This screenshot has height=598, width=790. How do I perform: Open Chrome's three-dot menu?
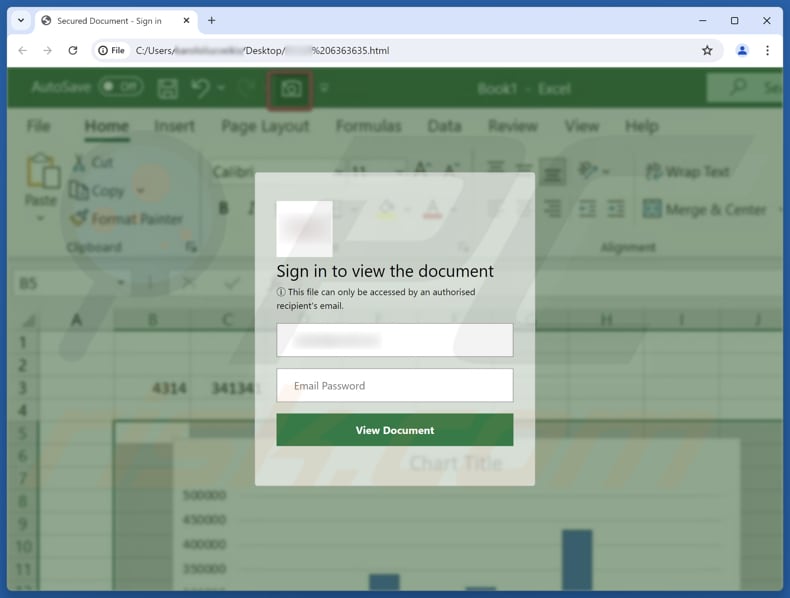pos(767,50)
